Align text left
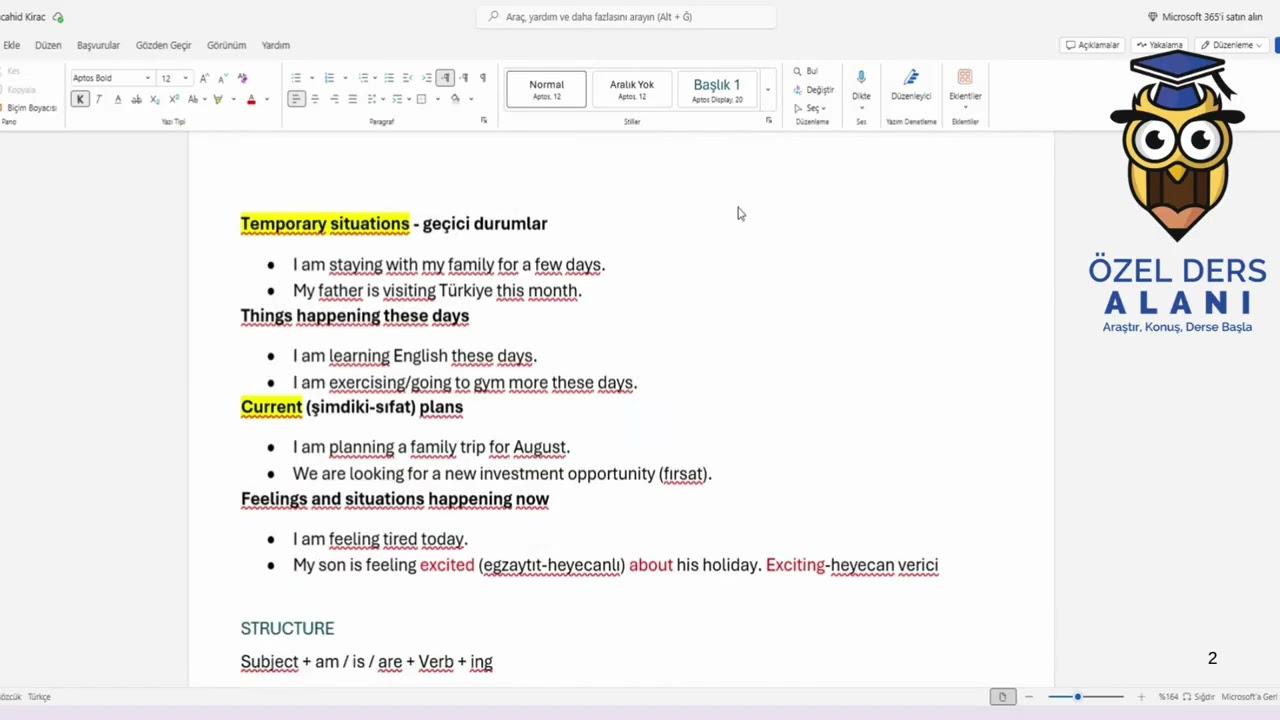The height and width of the screenshot is (720, 1280). click(296, 99)
